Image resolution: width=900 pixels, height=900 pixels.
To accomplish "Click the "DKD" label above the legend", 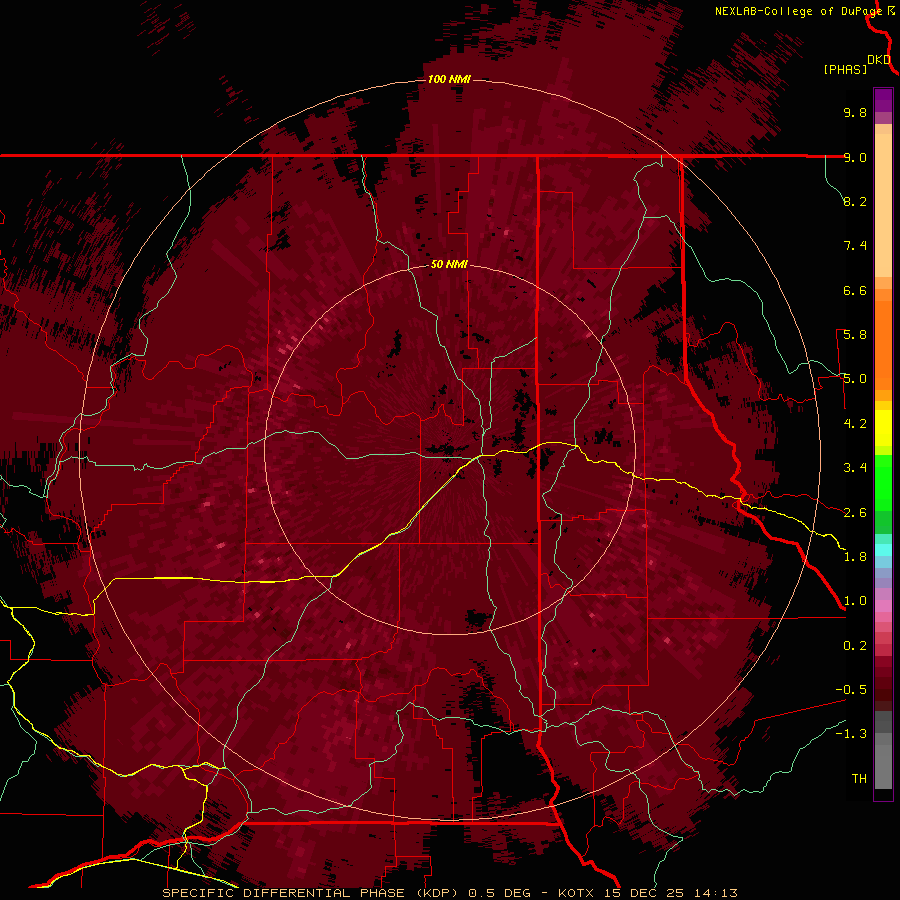I will [879, 59].
